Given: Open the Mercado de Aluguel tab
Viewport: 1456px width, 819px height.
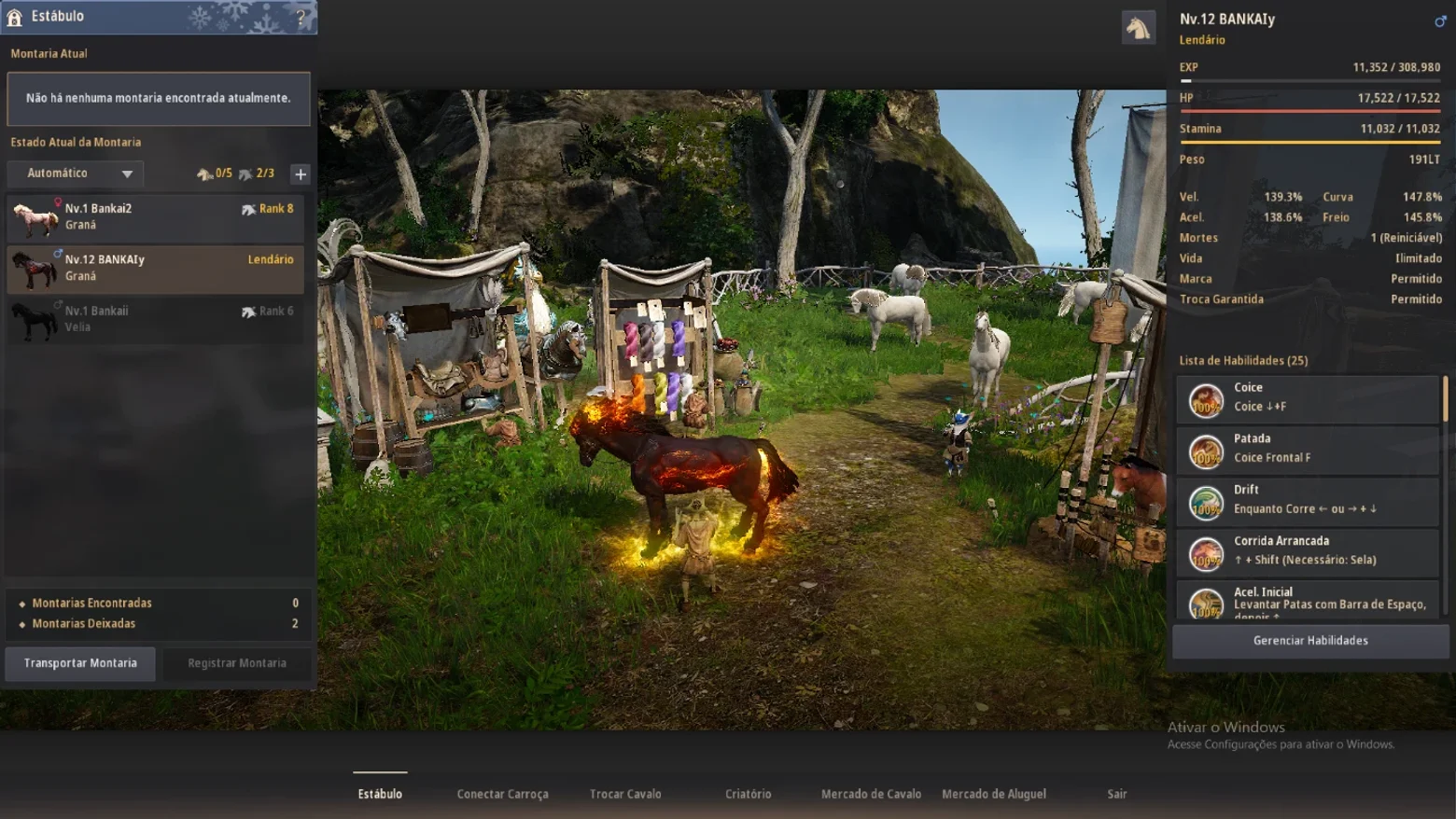Looking at the screenshot, I should (994, 794).
